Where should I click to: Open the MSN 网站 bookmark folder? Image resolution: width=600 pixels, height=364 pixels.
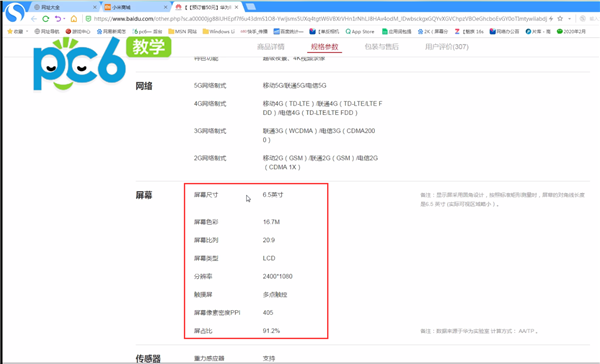click(182, 31)
